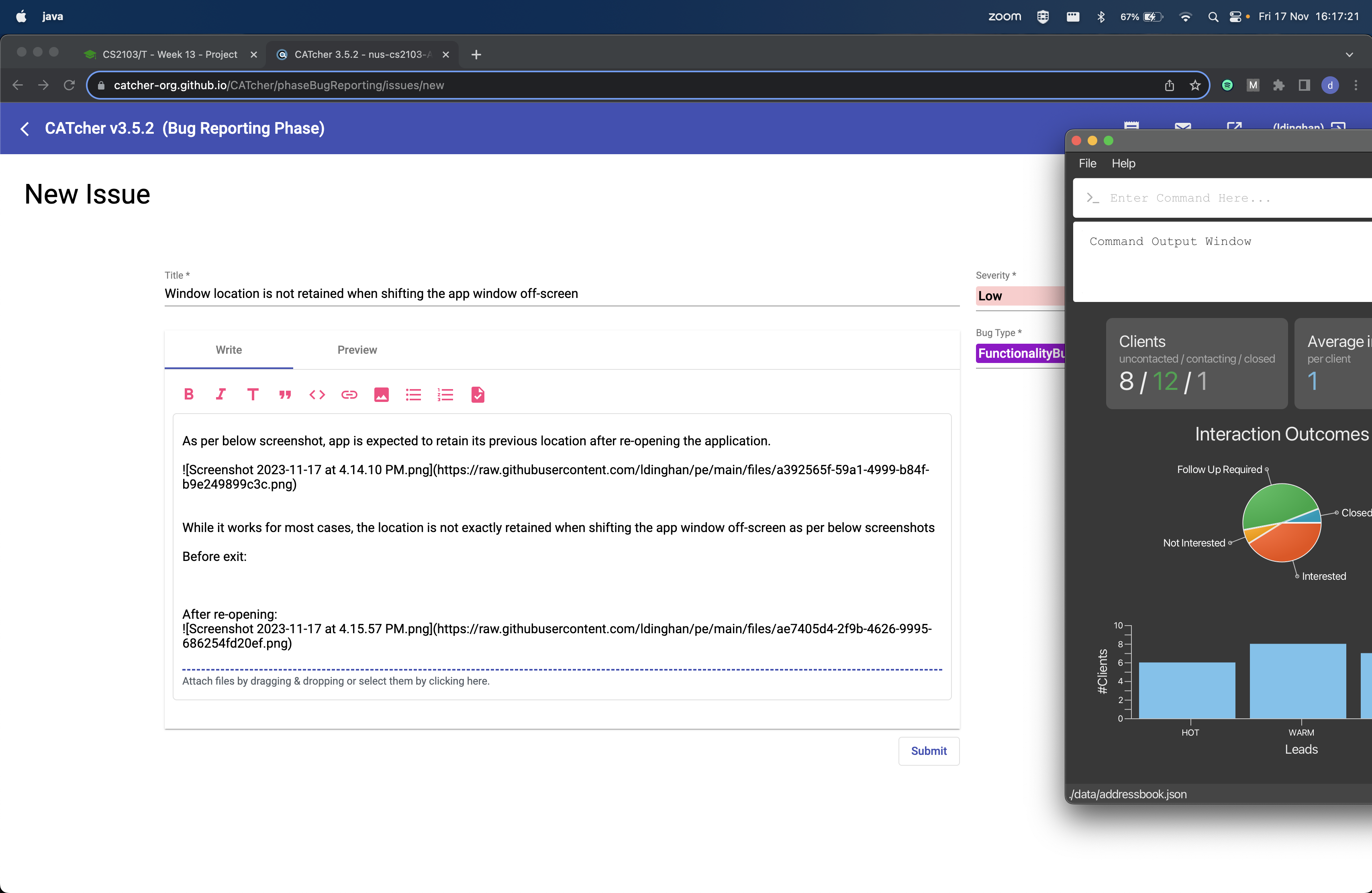Submit the new issue
The width and height of the screenshot is (1372, 893).
tap(928, 751)
